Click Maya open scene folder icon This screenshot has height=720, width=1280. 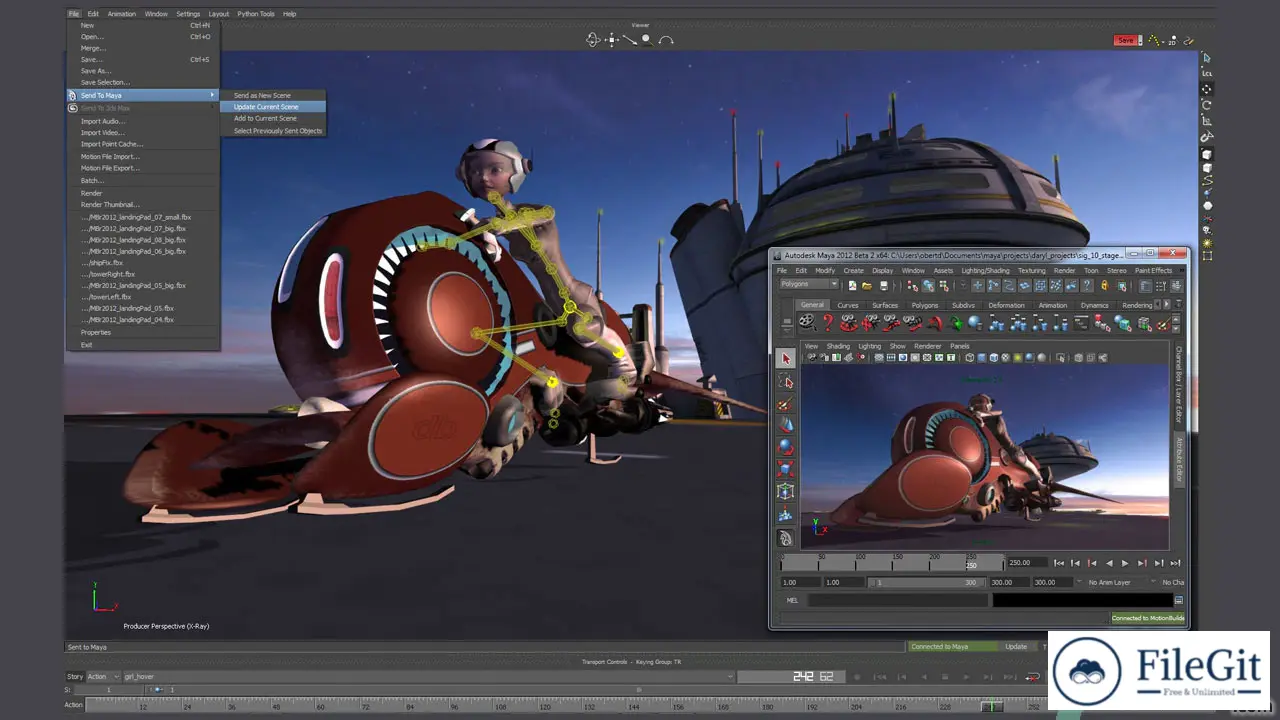point(867,285)
